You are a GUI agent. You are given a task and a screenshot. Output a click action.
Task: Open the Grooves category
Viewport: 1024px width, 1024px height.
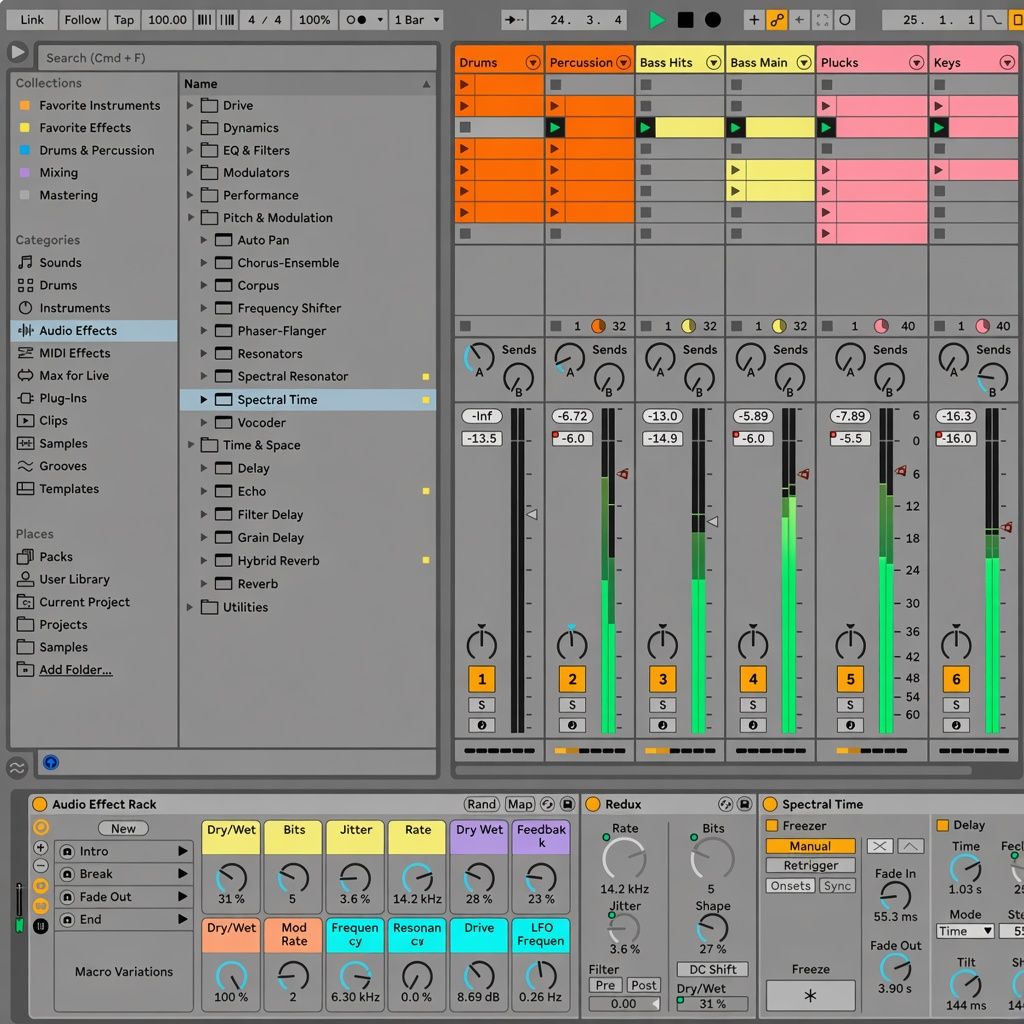(x=63, y=466)
